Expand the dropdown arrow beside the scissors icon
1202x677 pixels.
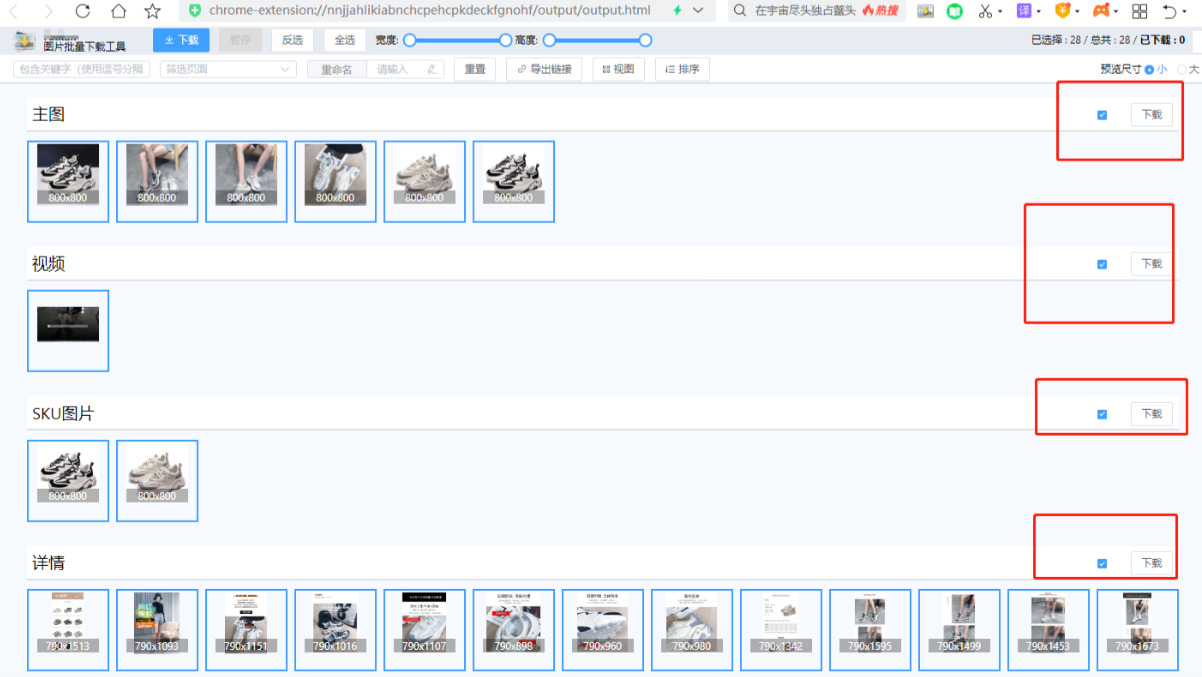1000,12
